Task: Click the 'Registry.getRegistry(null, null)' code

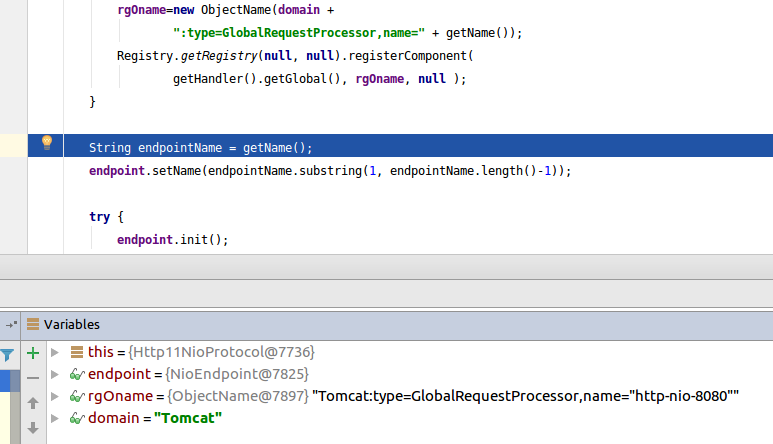Action: (x=229, y=56)
